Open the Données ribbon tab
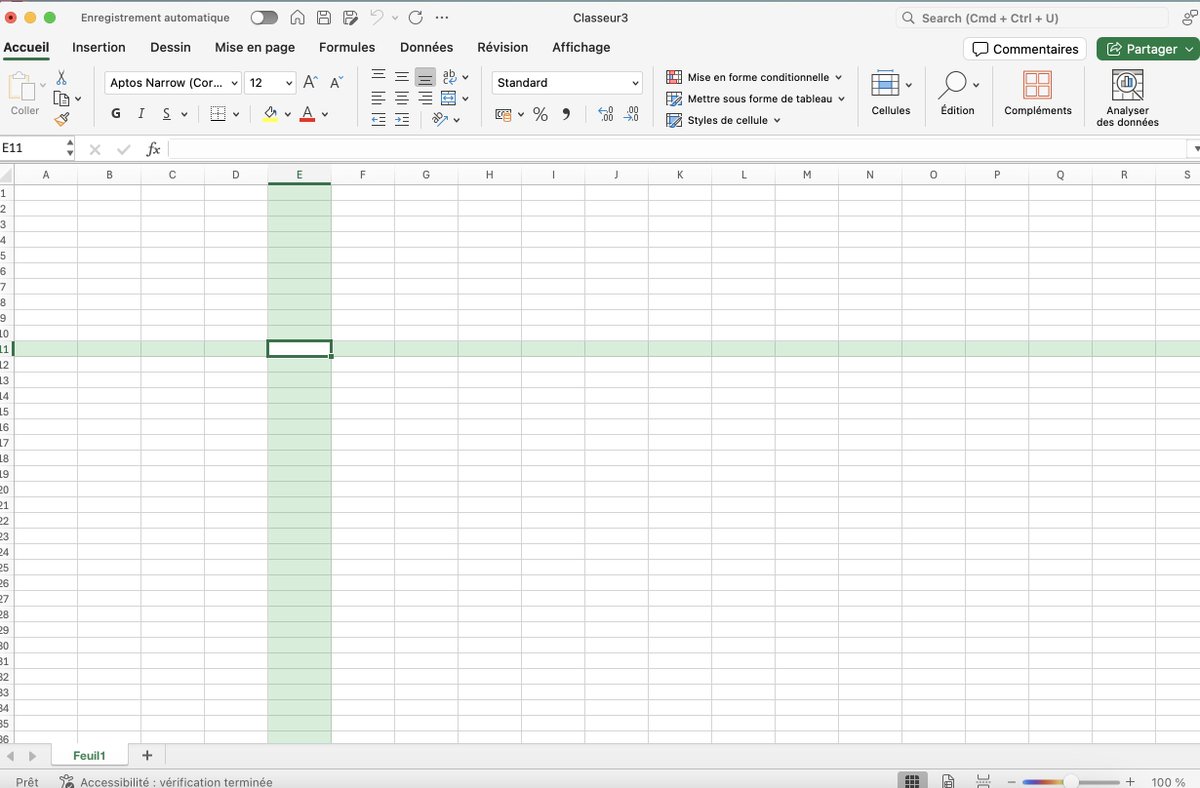Image resolution: width=1200 pixels, height=788 pixels. click(x=426, y=47)
